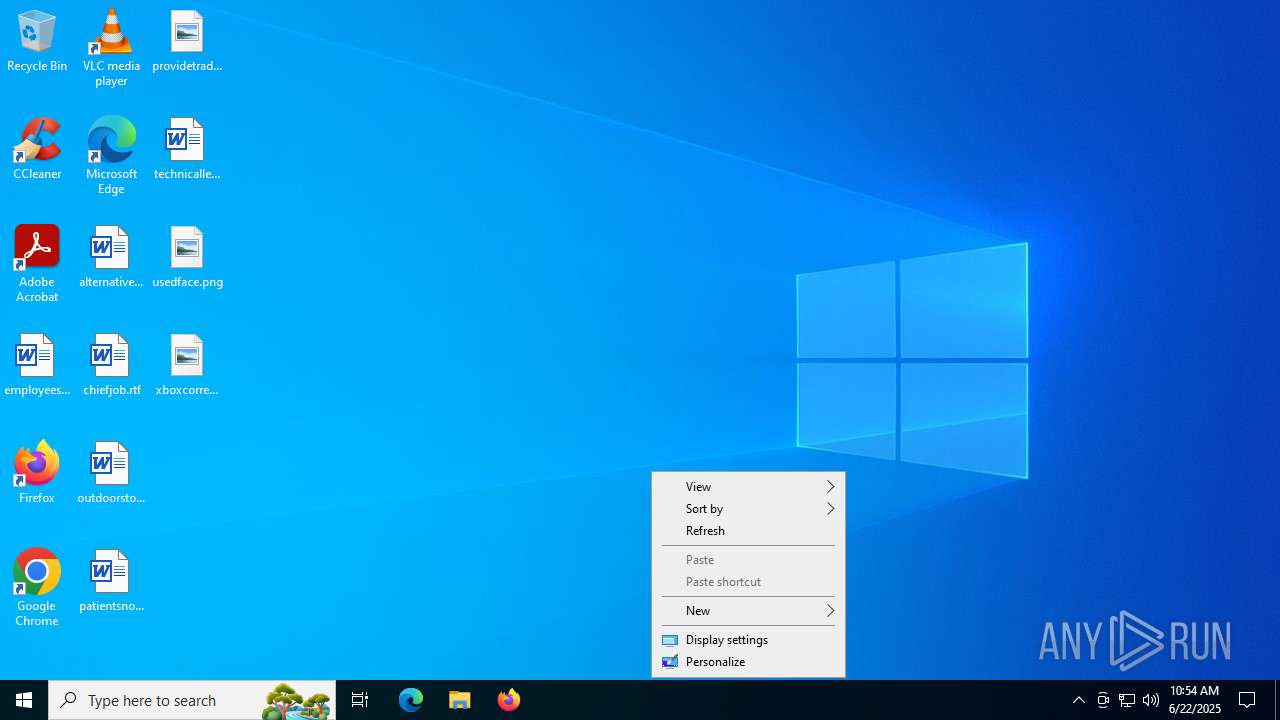Select the providetrad image file icon
This screenshot has height=720, width=1280.
pyautogui.click(x=187, y=42)
